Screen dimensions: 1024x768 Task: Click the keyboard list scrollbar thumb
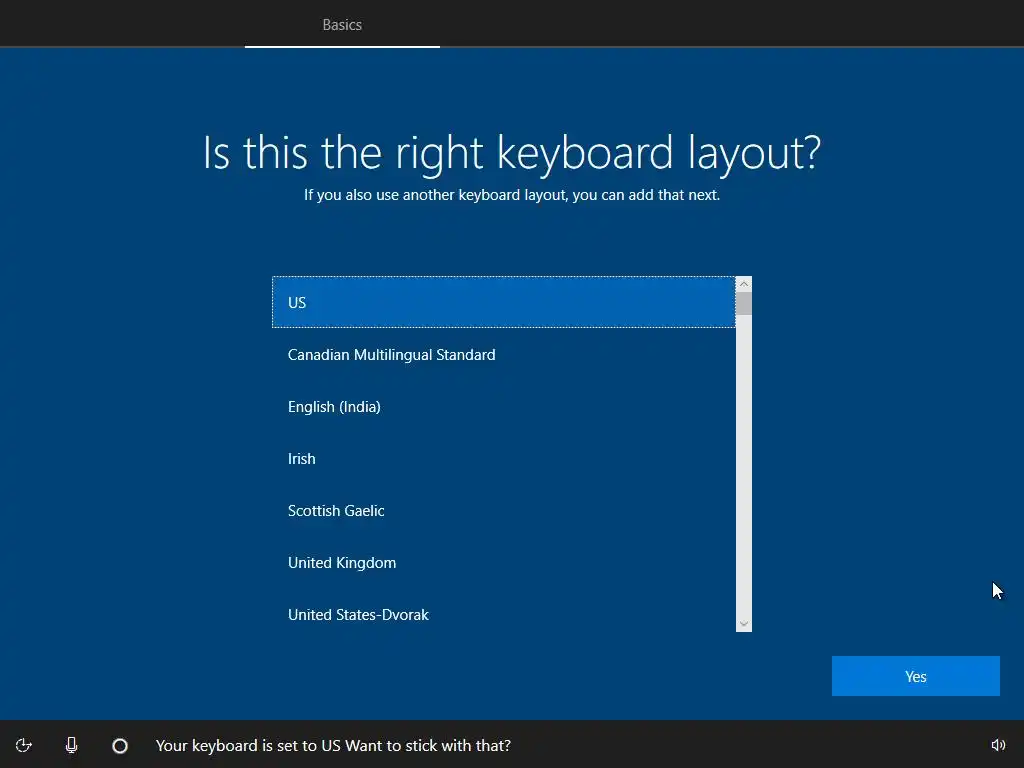(744, 304)
